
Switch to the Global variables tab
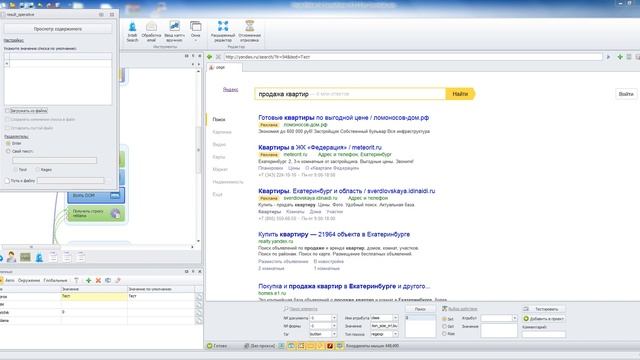(x=56, y=280)
